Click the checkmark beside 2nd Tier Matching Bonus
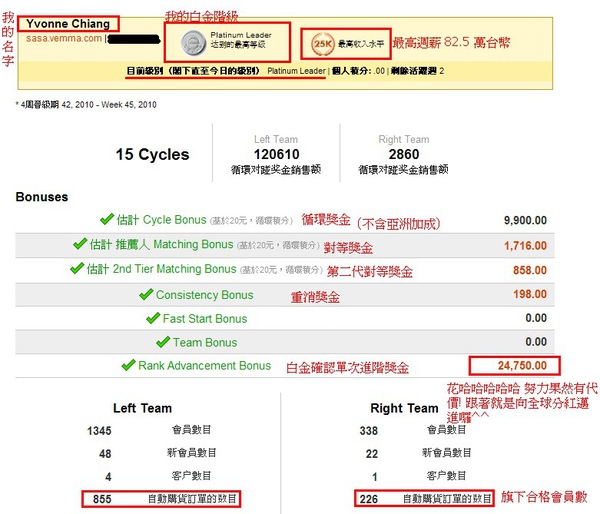This screenshot has width=600, height=514. pos(77,268)
